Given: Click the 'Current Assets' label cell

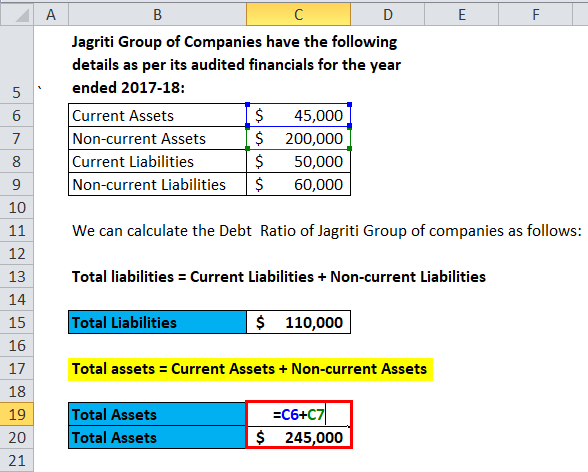Looking at the screenshot, I should 158,115.
